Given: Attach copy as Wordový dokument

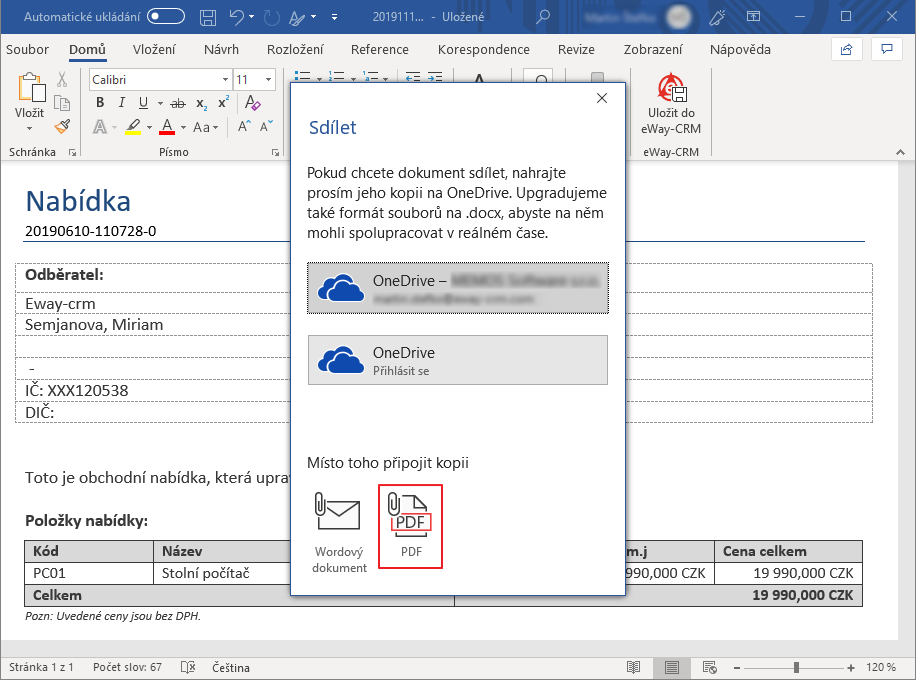Looking at the screenshot, I should click(339, 532).
